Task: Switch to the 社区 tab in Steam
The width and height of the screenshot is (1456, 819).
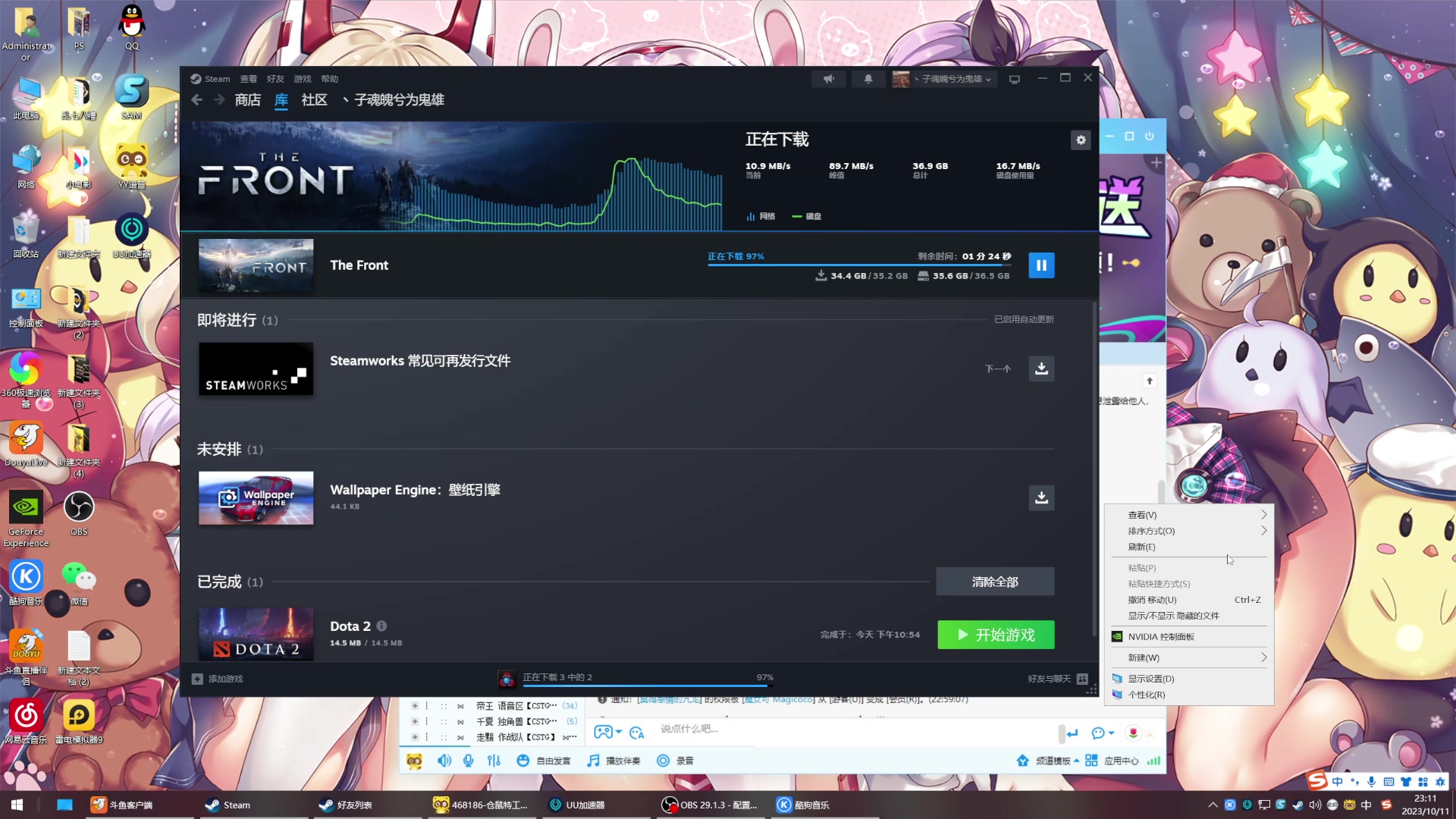Action: (314, 99)
